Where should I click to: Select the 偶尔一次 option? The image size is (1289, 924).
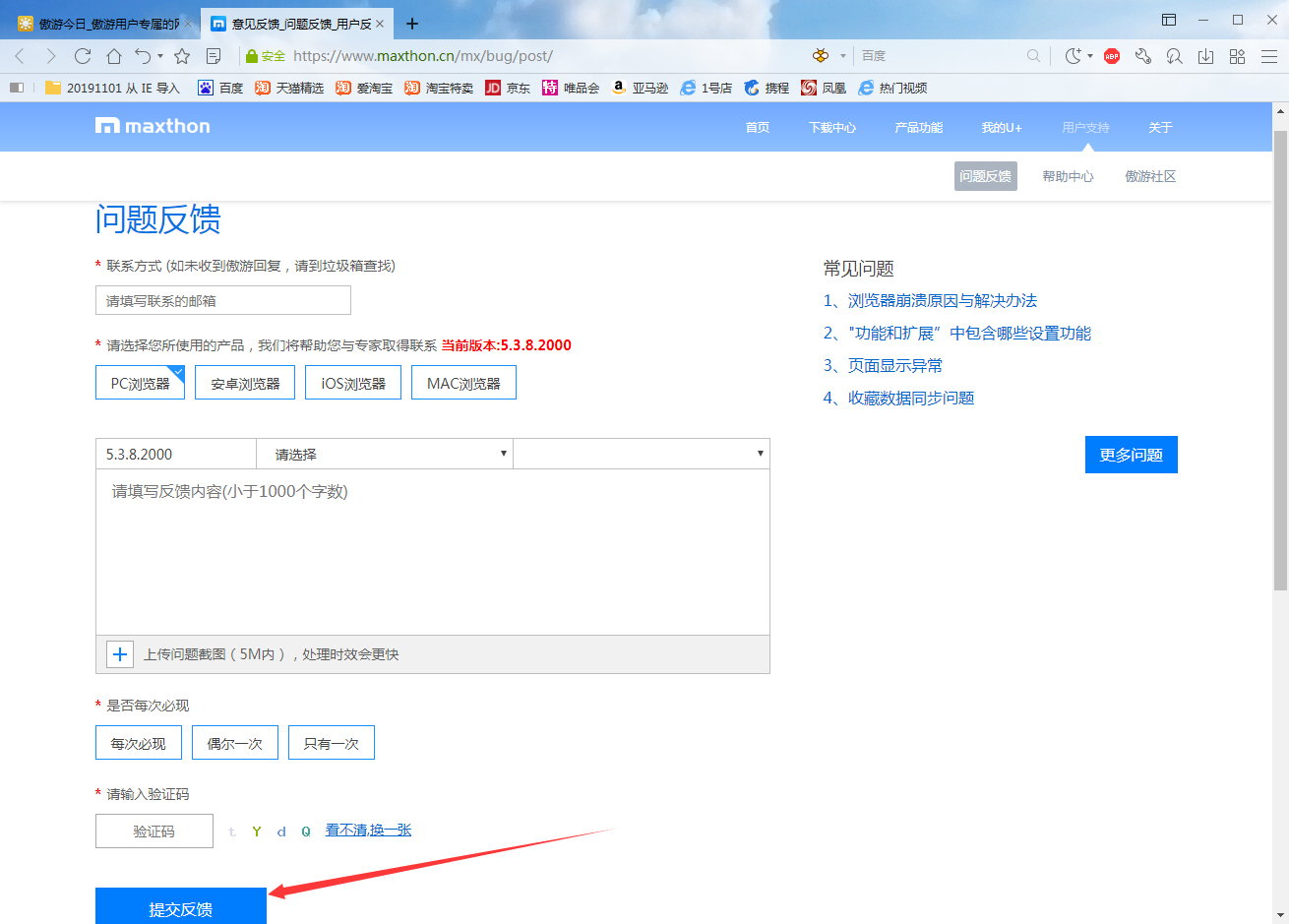click(x=234, y=742)
